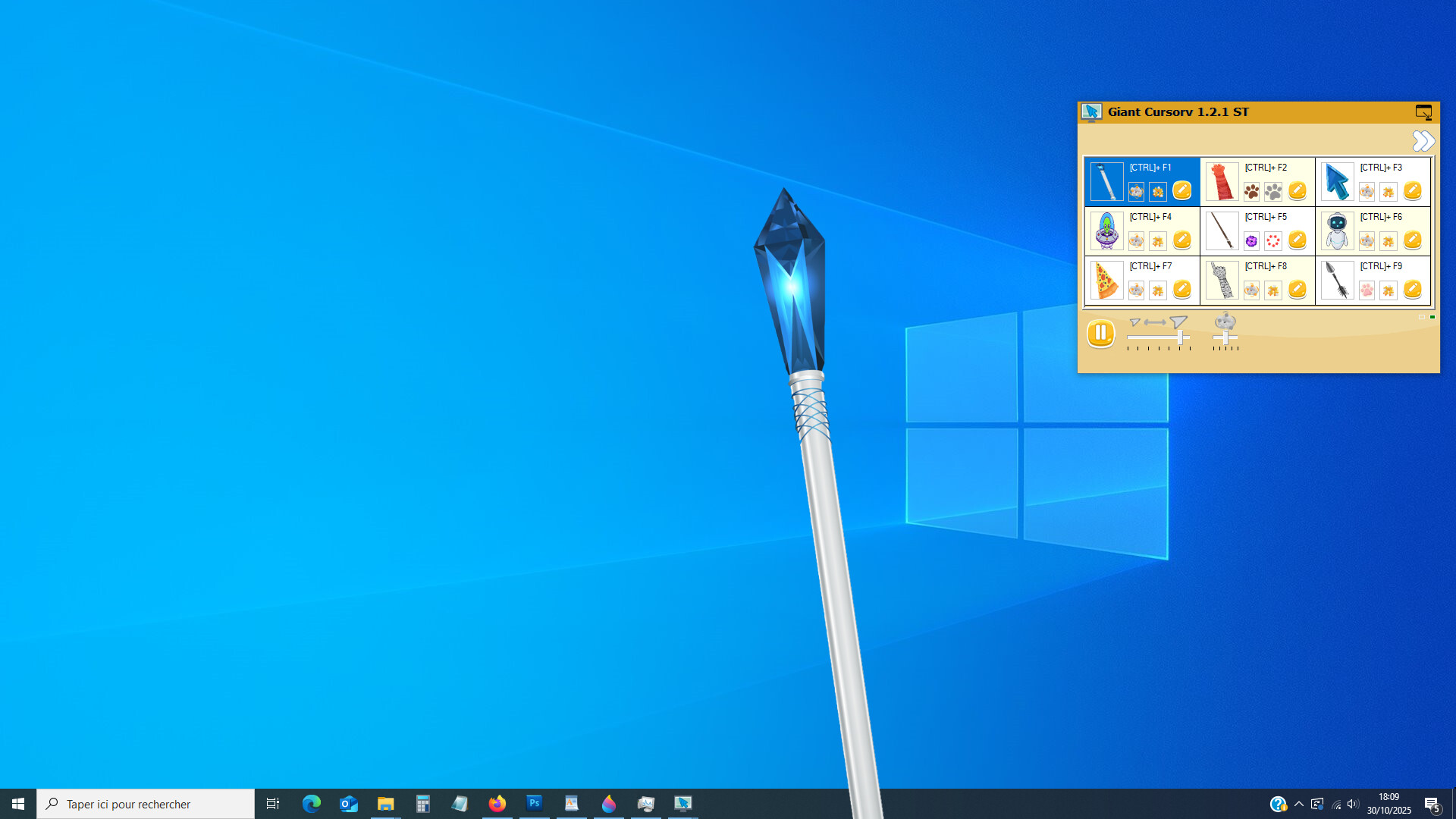Toggle the brown paw click effect in F2
Screen dimensions: 1456x819
pos(1251,192)
